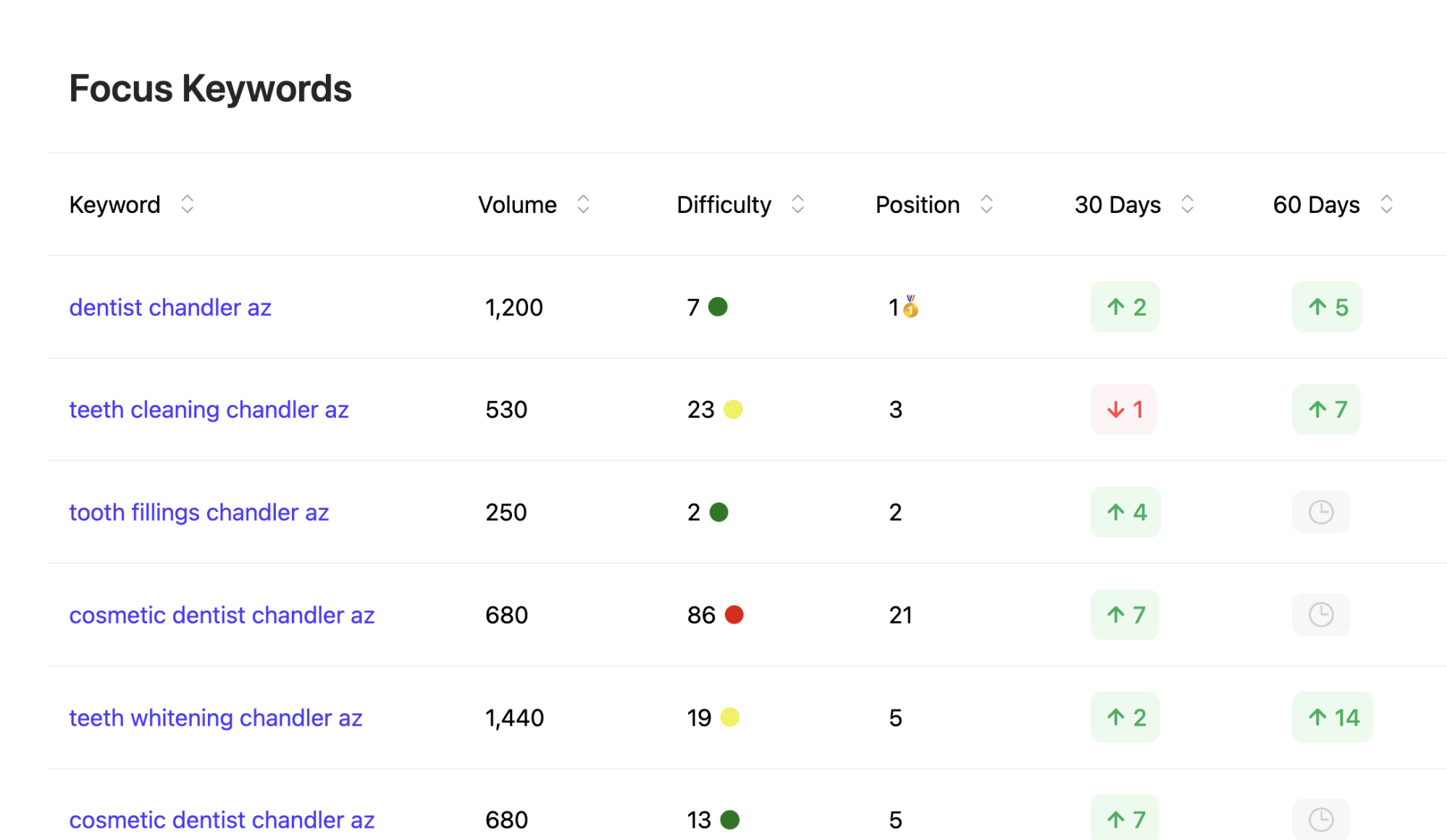Sort the 60 Days column
The width and height of the screenshot is (1447, 840).
pos(1386,204)
